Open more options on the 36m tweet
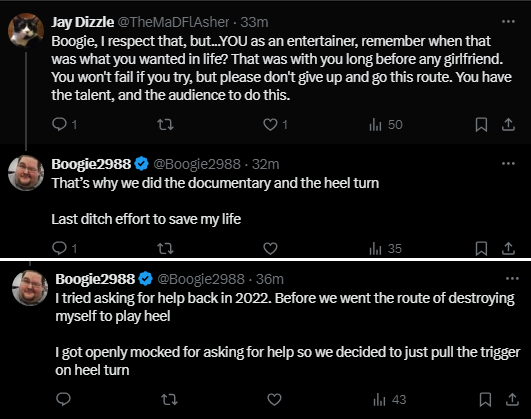 [x=512, y=279]
